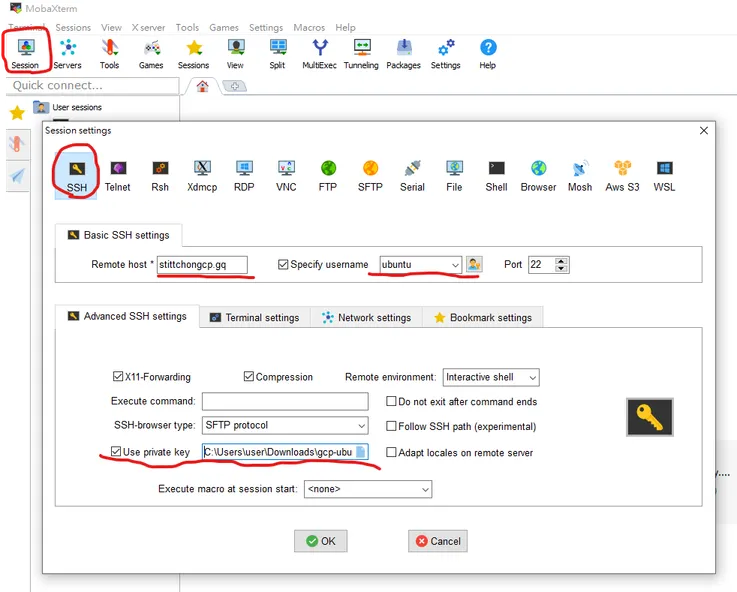Click the Remote host input field
Image resolution: width=737 pixels, height=592 pixels.
pos(202,265)
